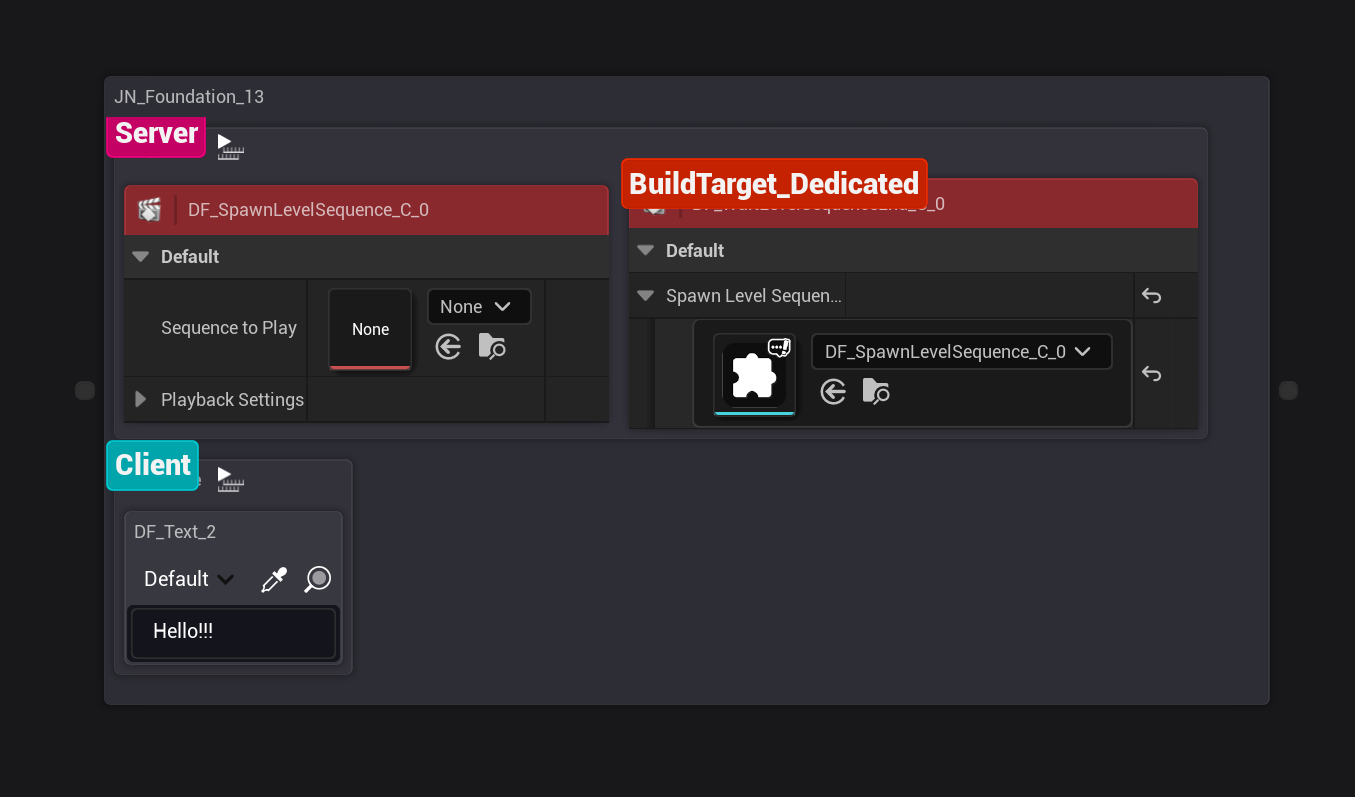Screen dimensions: 1355x797
Task: Open the Default dropdown in DF_Text_2
Action: point(188,579)
